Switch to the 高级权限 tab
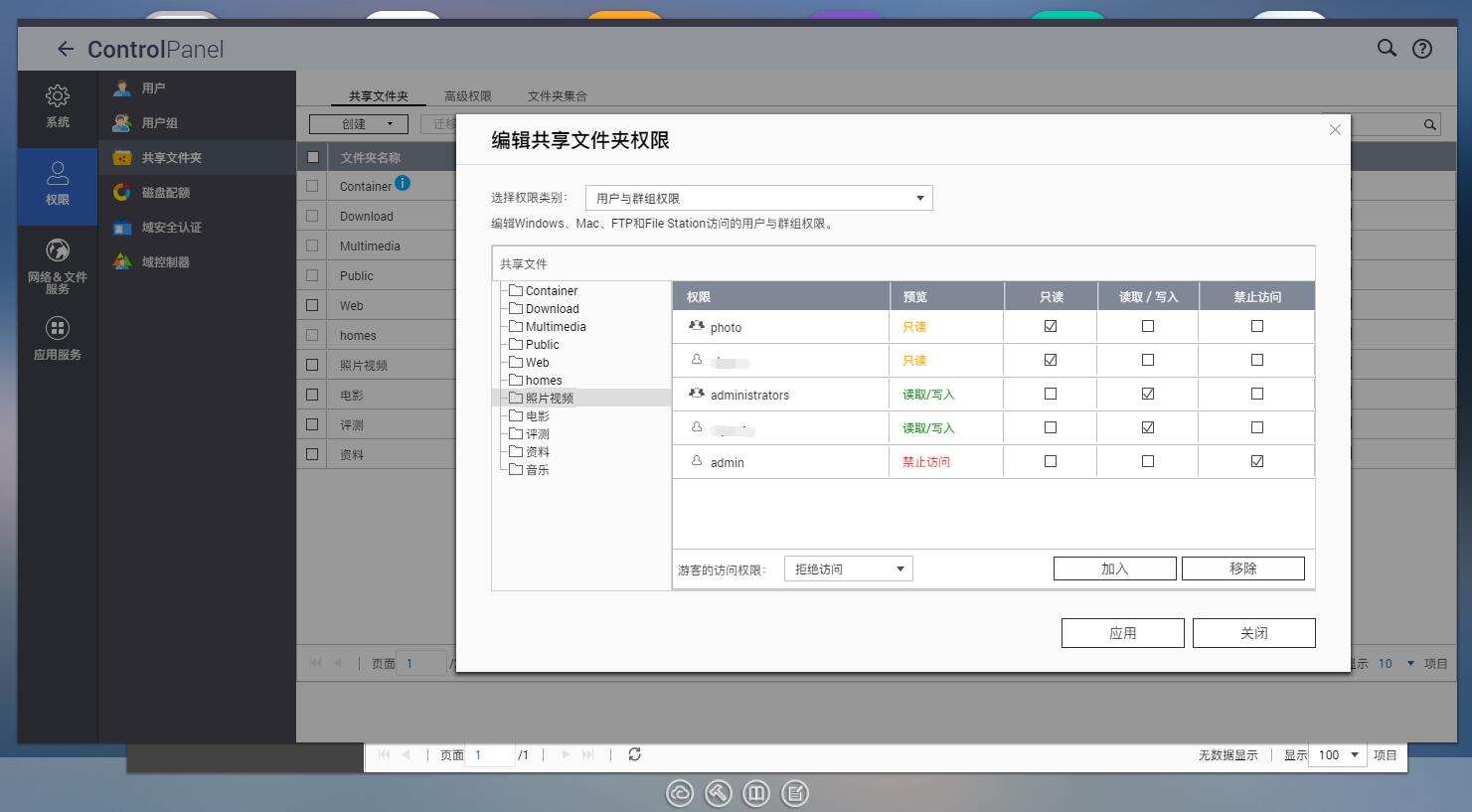 click(x=468, y=95)
